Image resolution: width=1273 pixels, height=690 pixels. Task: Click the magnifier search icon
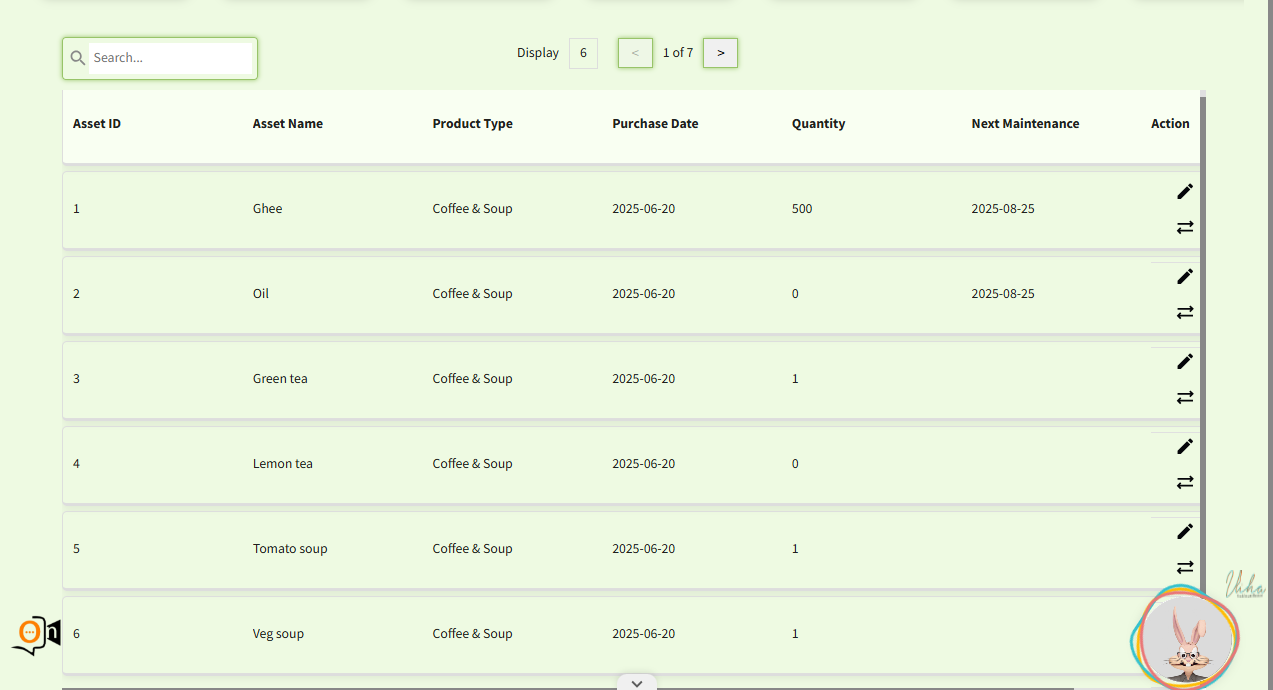pyautogui.click(x=77, y=58)
